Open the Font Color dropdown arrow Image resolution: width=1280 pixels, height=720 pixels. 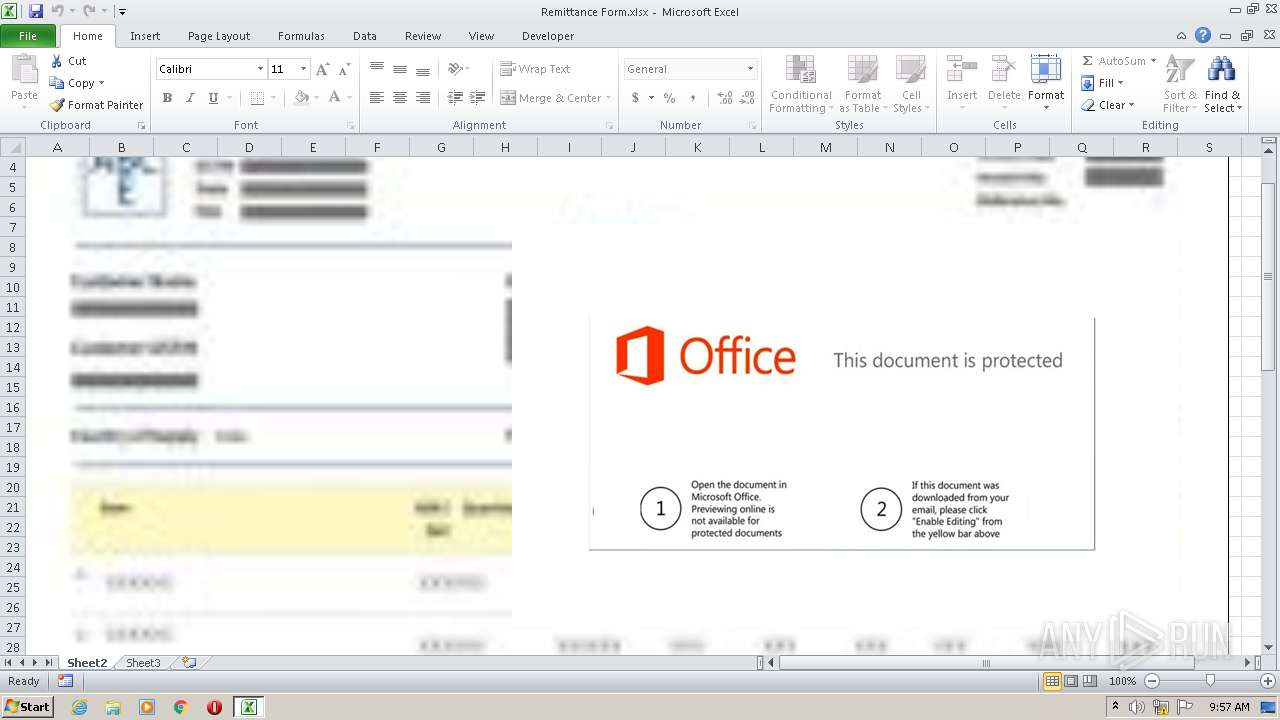click(349, 98)
